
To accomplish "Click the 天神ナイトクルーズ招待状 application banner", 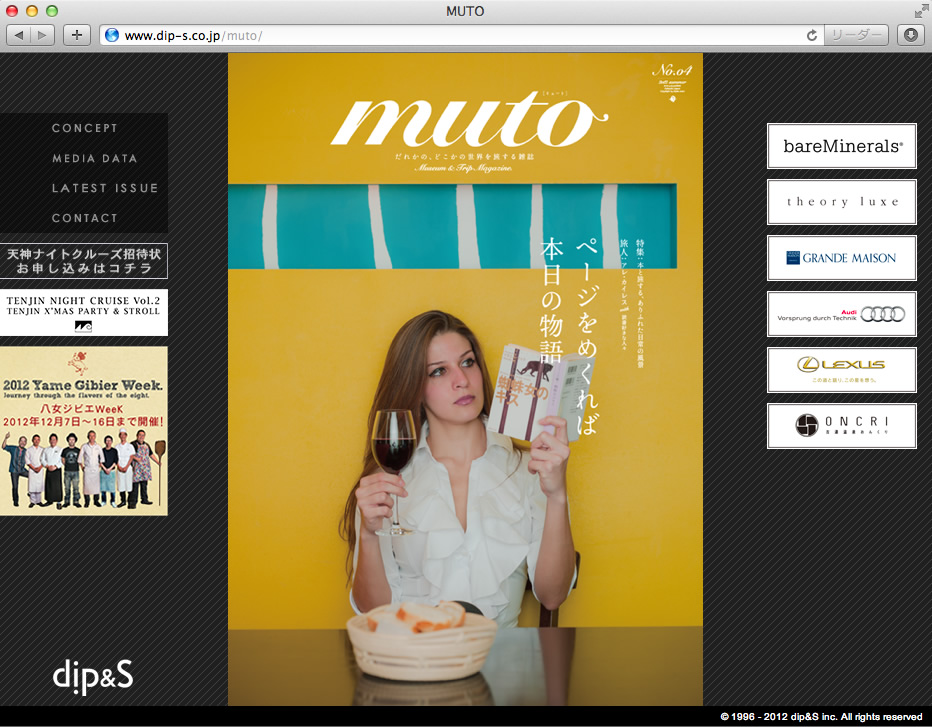I will coord(84,261).
